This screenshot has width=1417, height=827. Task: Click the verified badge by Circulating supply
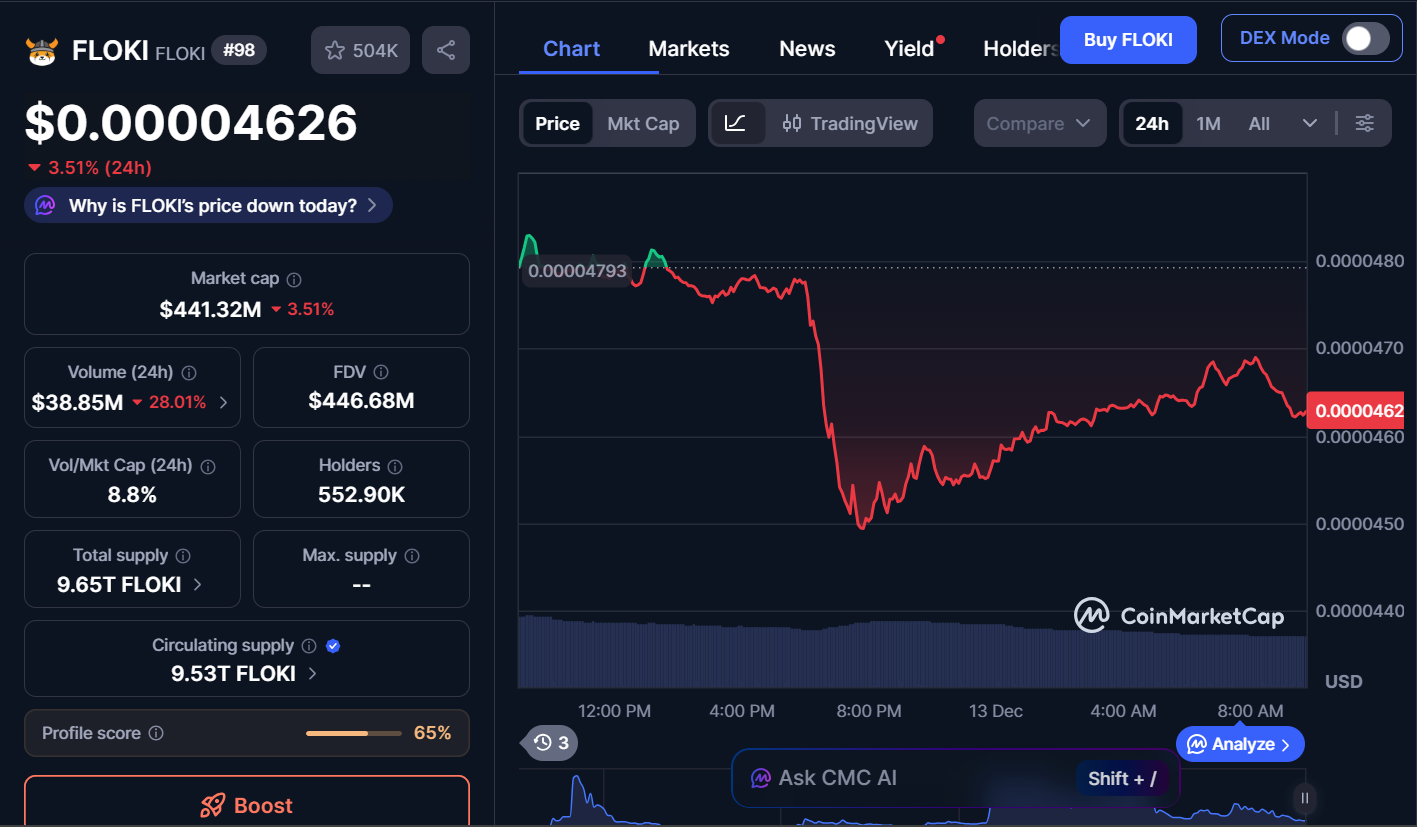click(334, 646)
